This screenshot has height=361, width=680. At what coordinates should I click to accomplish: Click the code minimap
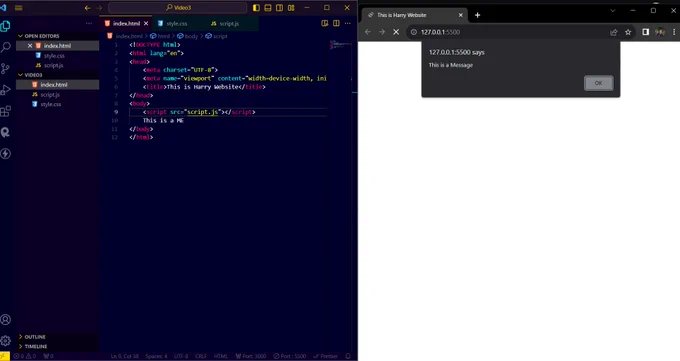(x=340, y=44)
